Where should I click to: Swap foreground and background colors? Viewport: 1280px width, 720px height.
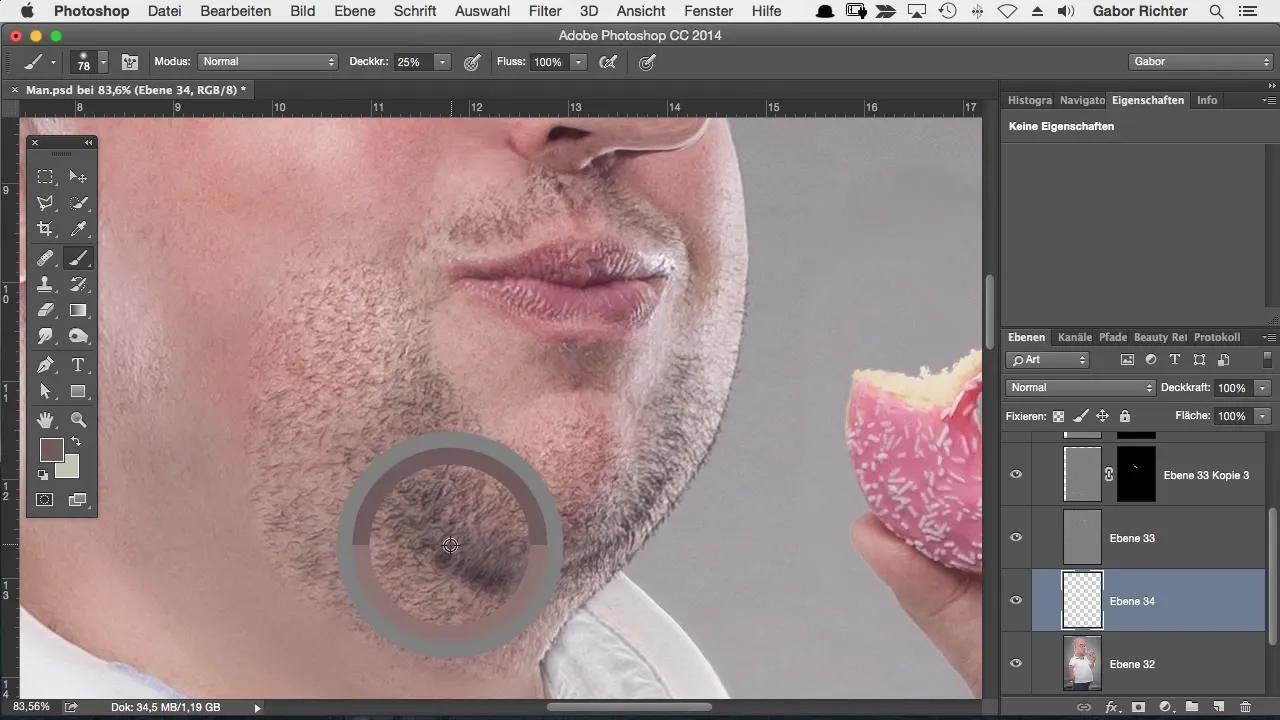pos(75,442)
